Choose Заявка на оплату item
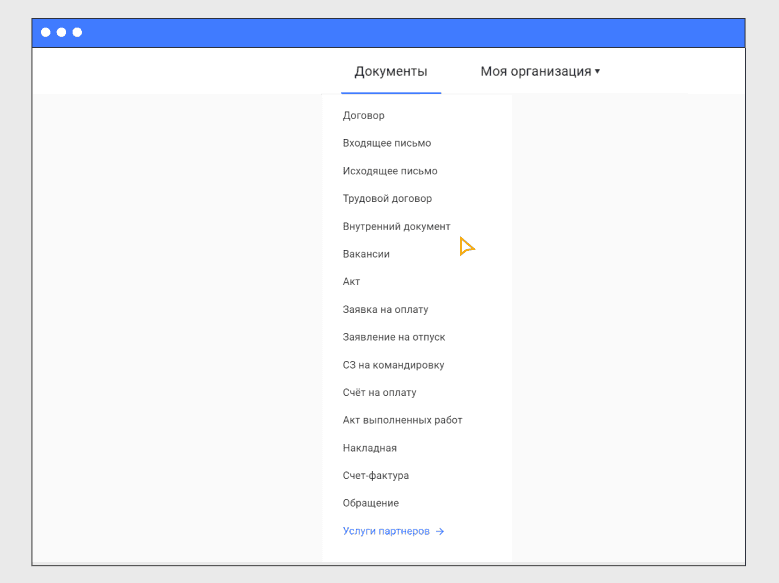The width and height of the screenshot is (779, 583). click(x=385, y=309)
